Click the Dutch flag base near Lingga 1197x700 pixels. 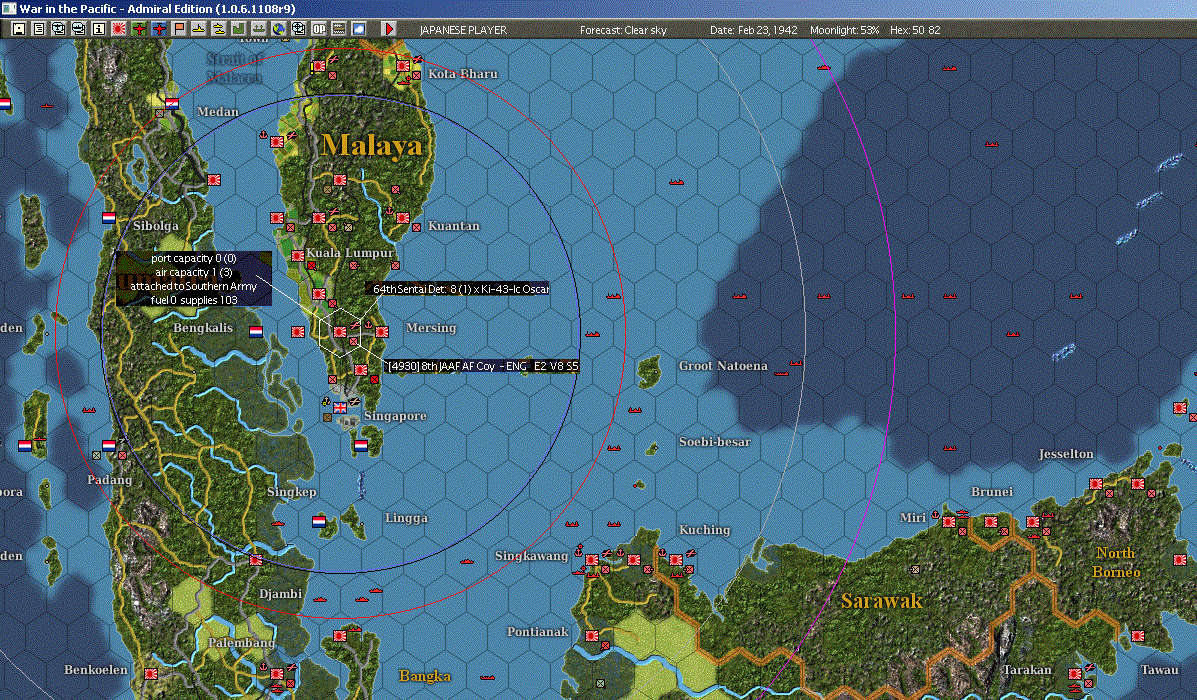[319, 522]
